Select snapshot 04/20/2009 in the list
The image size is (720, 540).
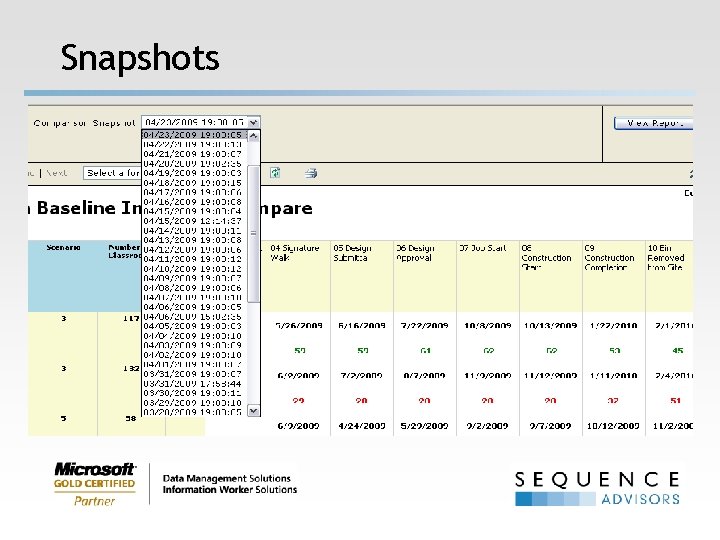pos(195,164)
